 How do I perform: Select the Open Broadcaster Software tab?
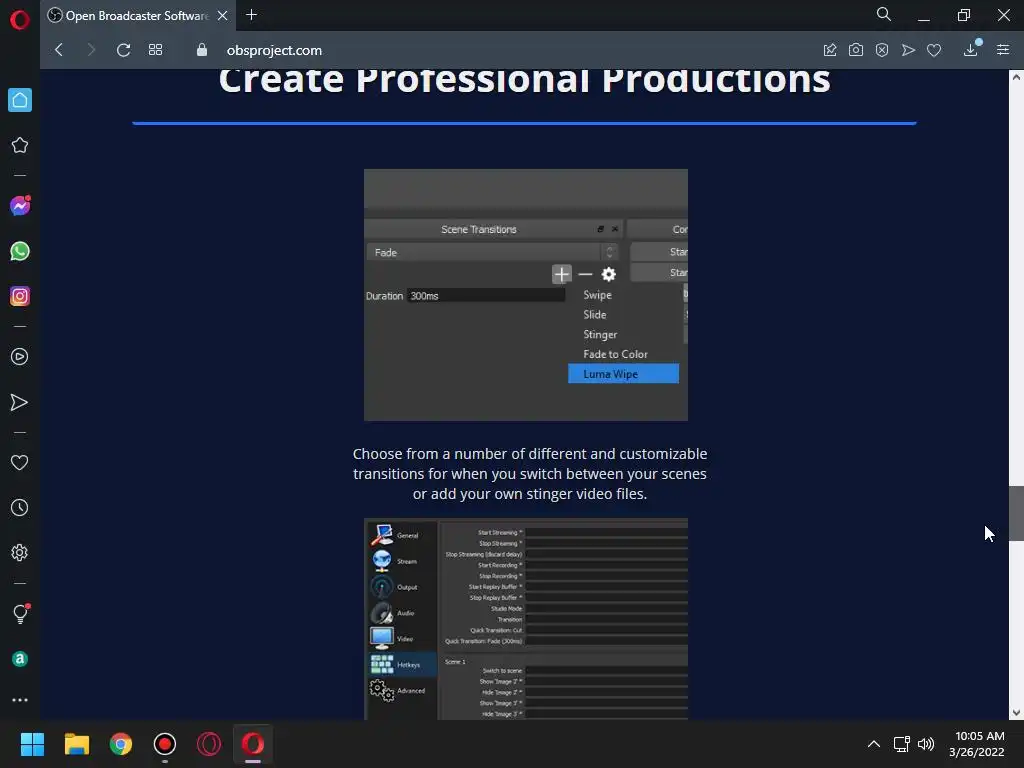coord(137,16)
